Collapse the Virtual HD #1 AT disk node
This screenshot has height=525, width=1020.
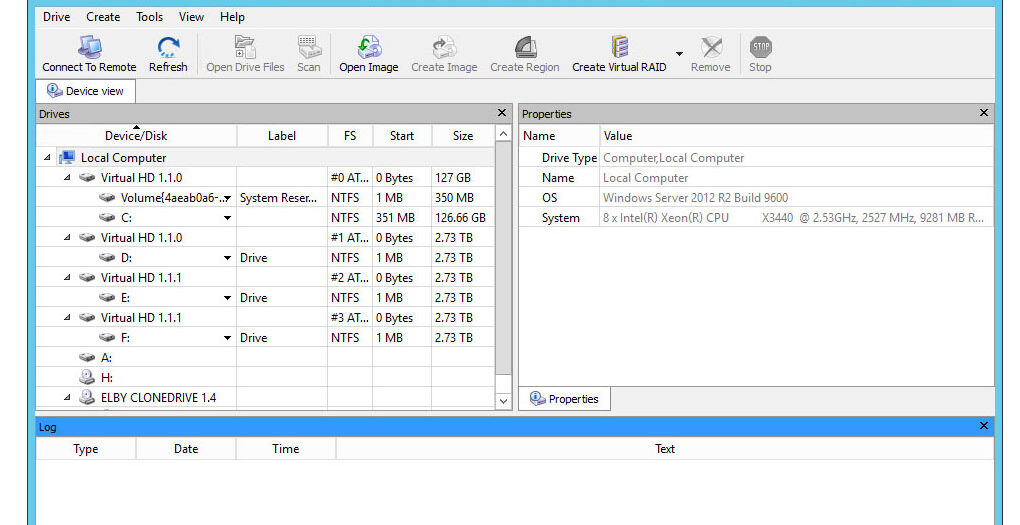coord(67,237)
